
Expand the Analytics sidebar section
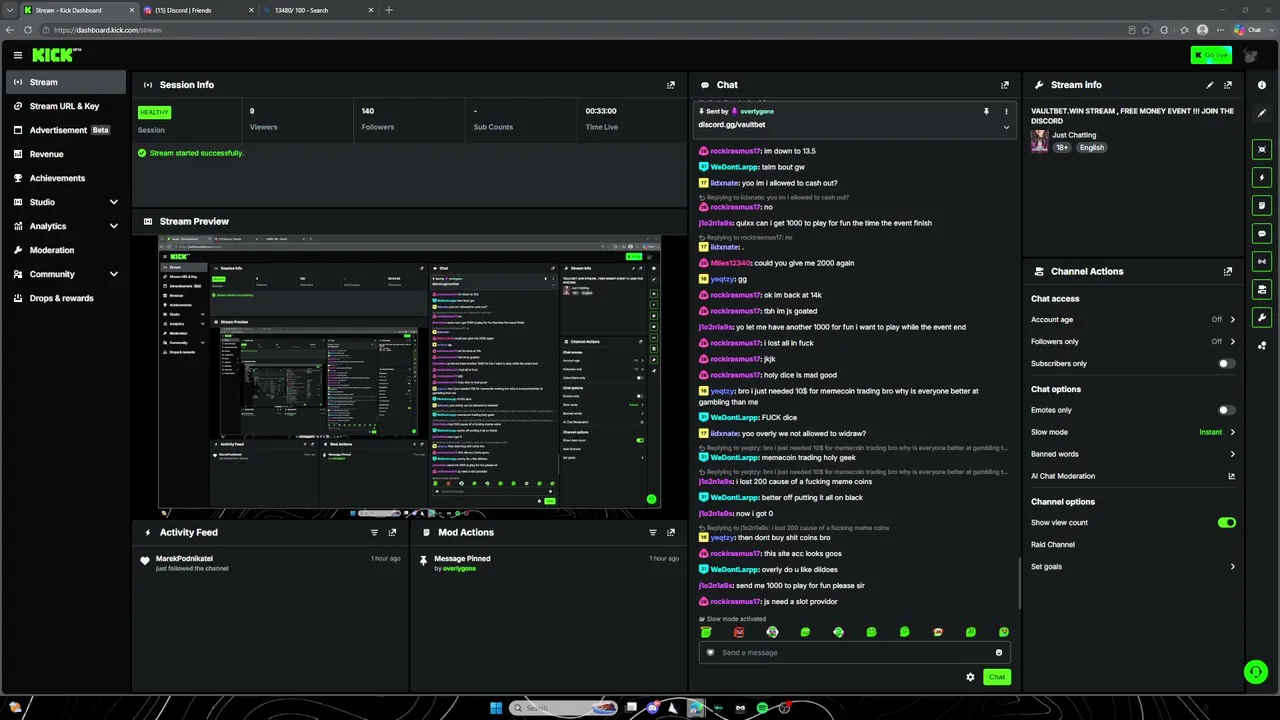tap(66, 226)
